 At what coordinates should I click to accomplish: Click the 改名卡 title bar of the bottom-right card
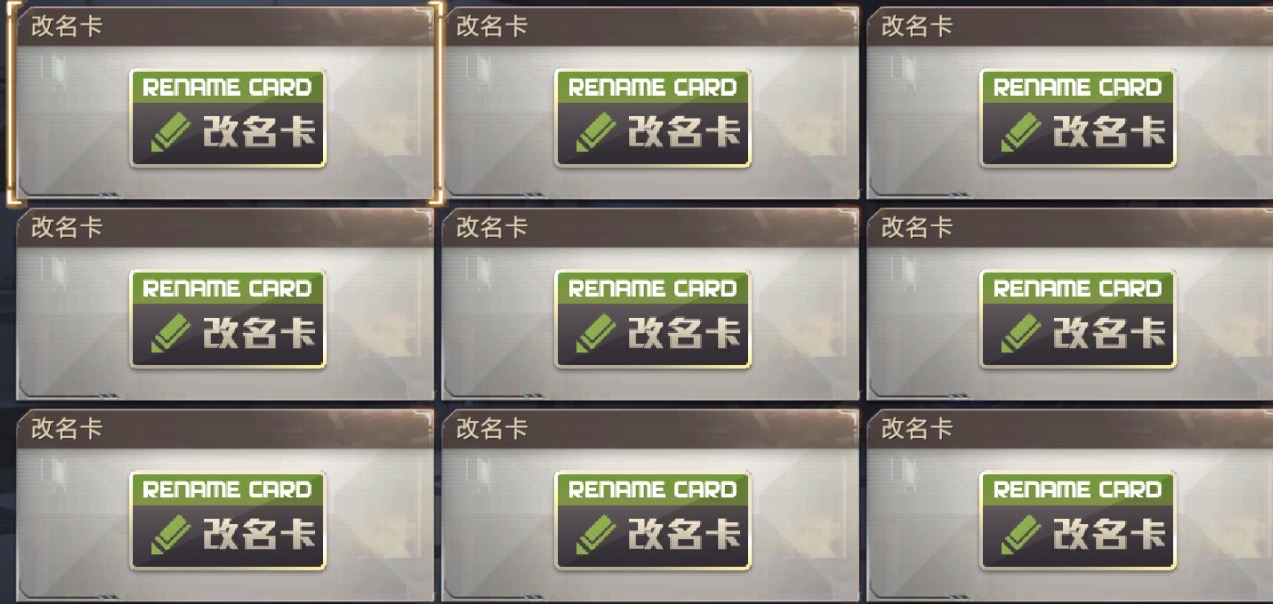[1070, 429]
